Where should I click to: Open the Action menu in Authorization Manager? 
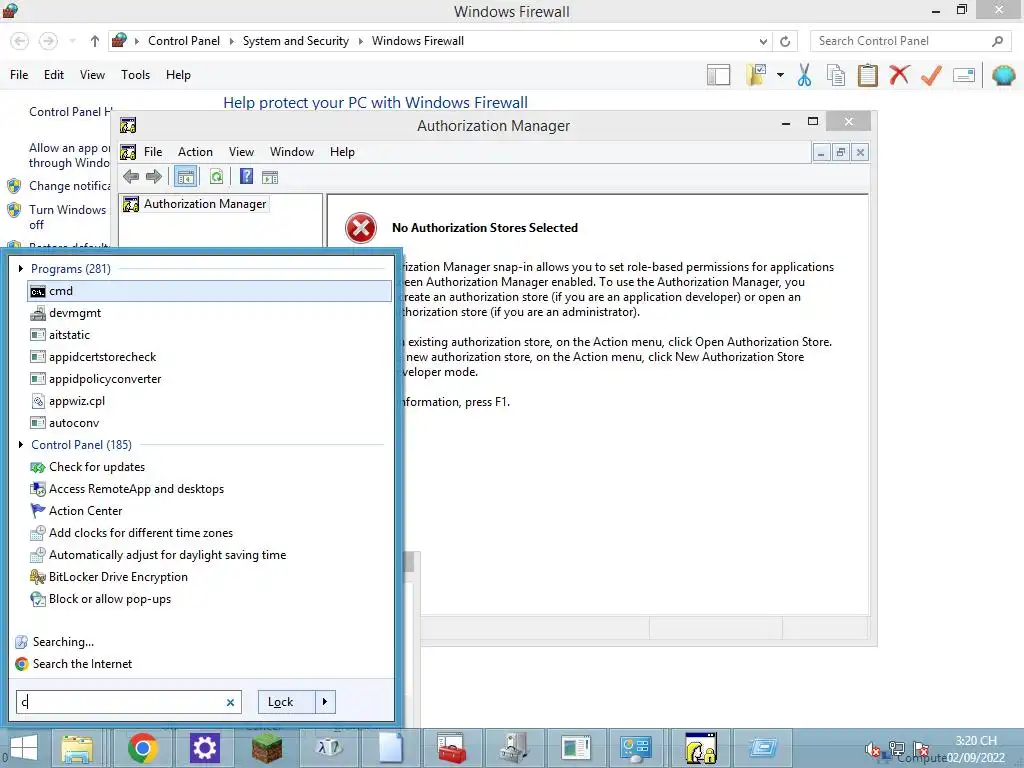pos(195,152)
